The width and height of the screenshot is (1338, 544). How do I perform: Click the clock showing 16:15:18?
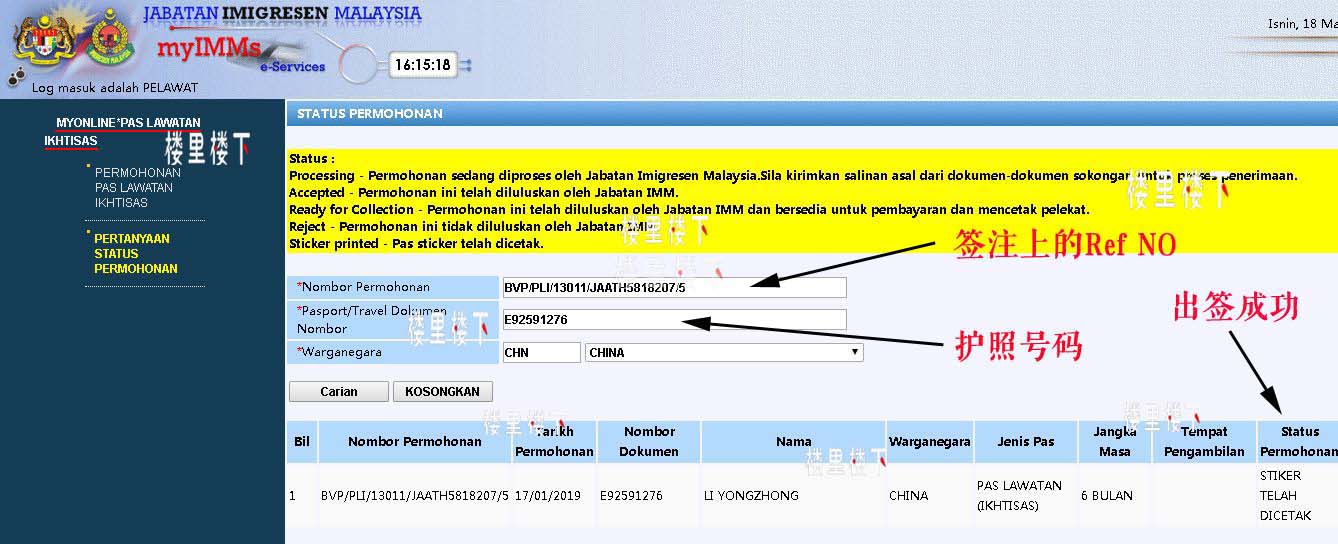(x=422, y=65)
